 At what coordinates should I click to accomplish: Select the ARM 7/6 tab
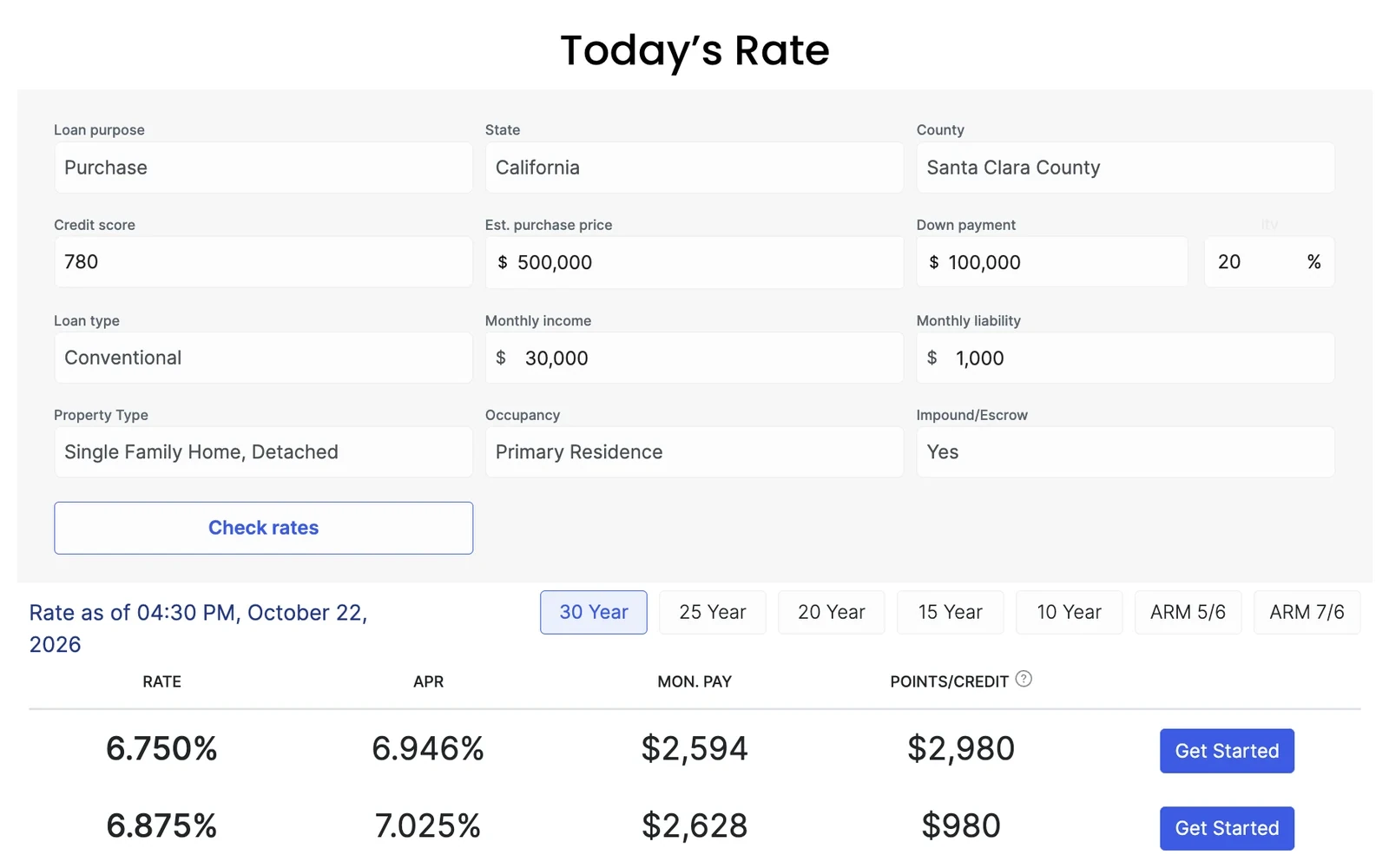pyautogui.click(x=1307, y=613)
